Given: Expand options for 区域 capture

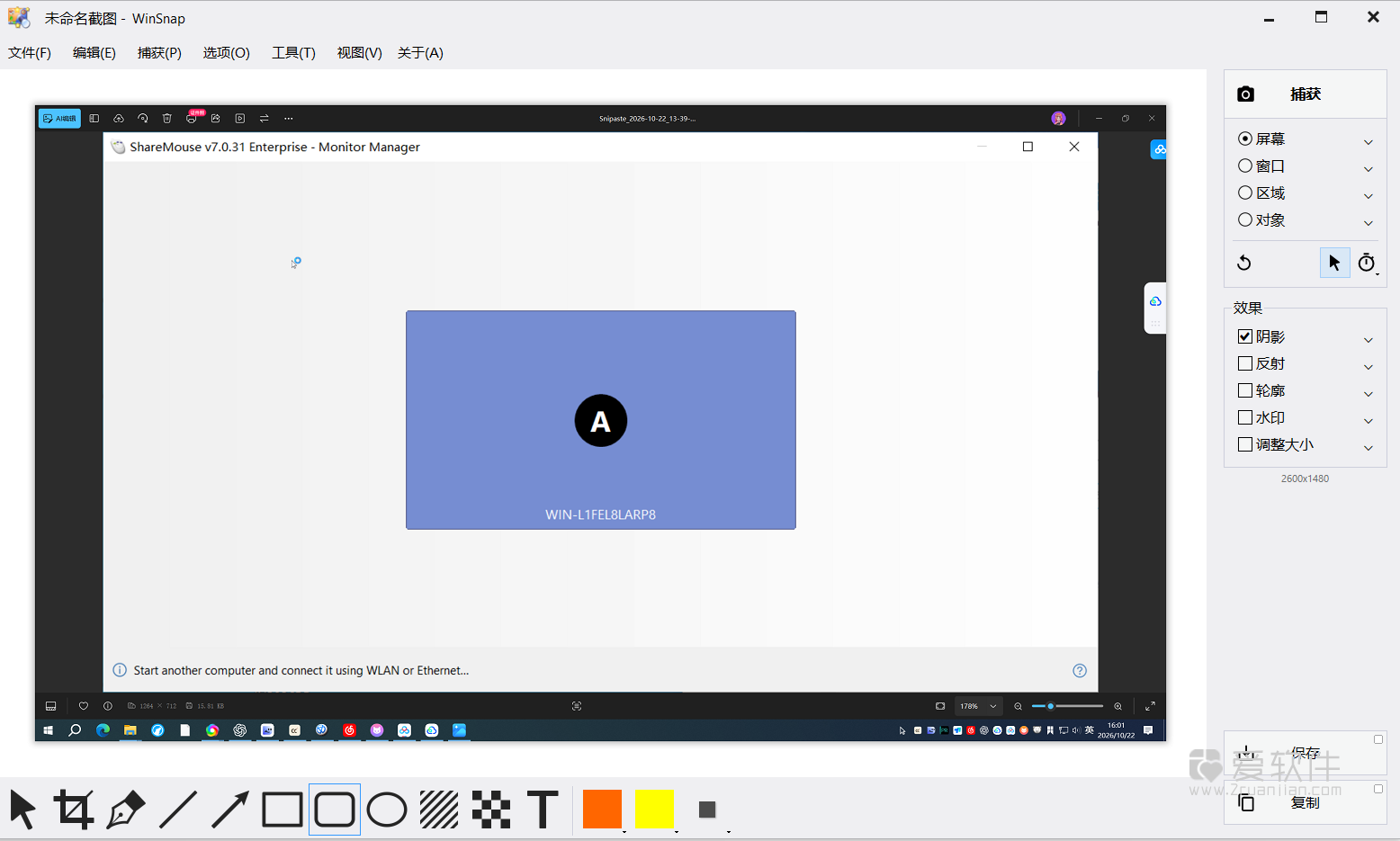Looking at the screenshot, I should click(x=1369, y=196).
